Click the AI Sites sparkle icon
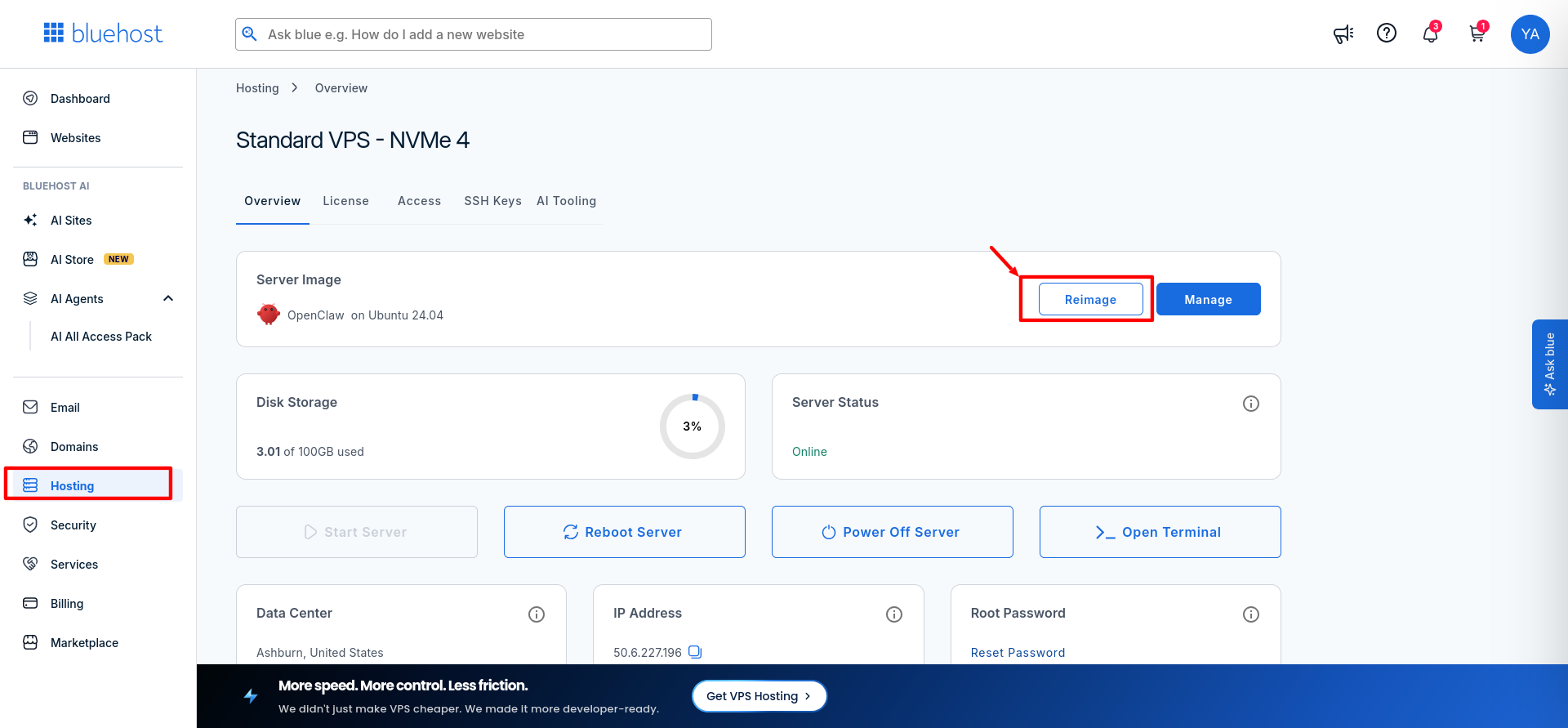1568x728 pixels. (30, 220)
